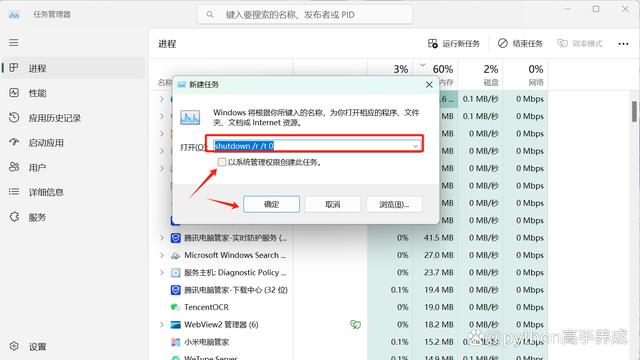Viewport: 640px width, 360px height.
Task: Click the run-dialog icon in the New Task dialog body
Action: 190,118
